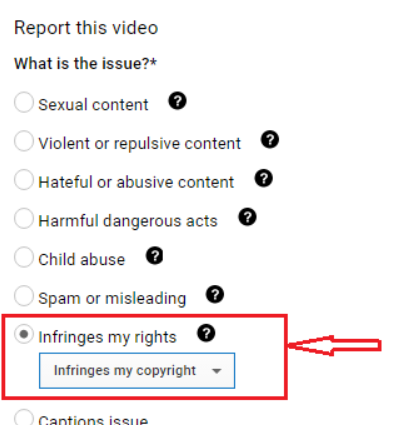394x425 pixels.
Task: Click the 'Spam or misleading' label text
Action: pyautogui.click(x=112, y=298)
